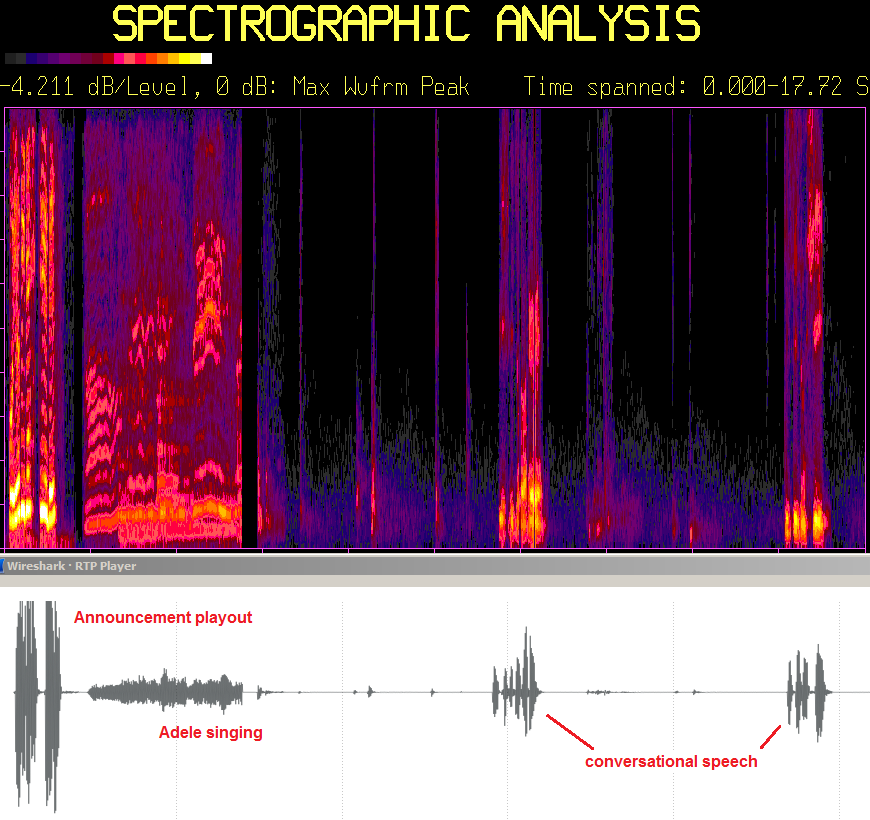Click the bright announcement band at spectrogram start
Viewport: 870px width, 820px height.
click(x=32, y=327)
